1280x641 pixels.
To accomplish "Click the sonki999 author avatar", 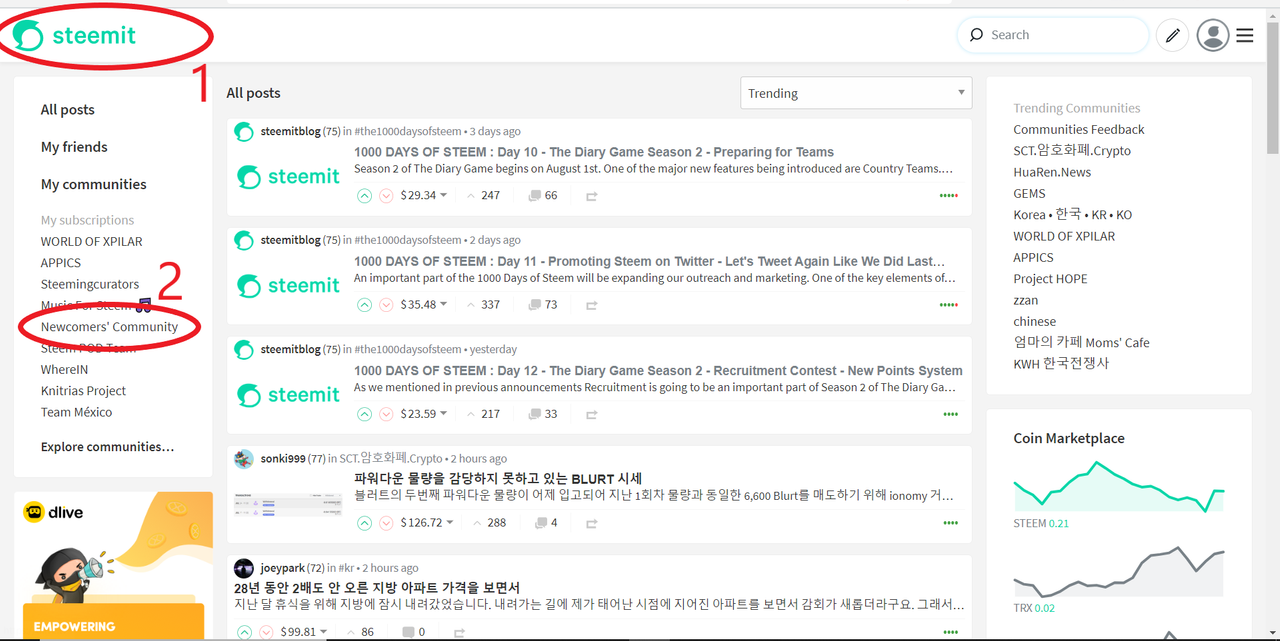I will tap(244, 459).
